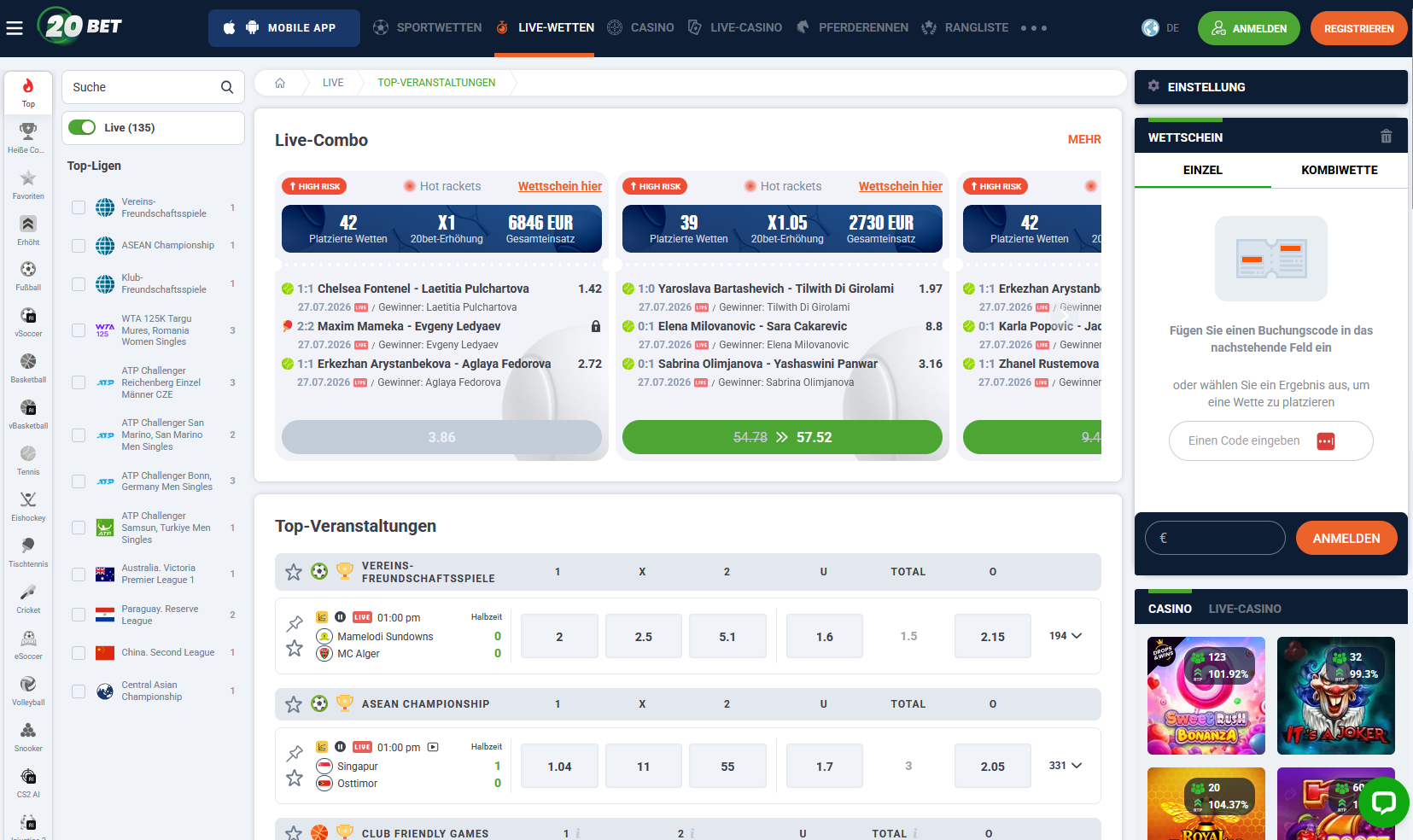Go to home via breadcrumb house icon
Image resolution: width=1413 pixels, height=840 pixels.
[280, 83]
